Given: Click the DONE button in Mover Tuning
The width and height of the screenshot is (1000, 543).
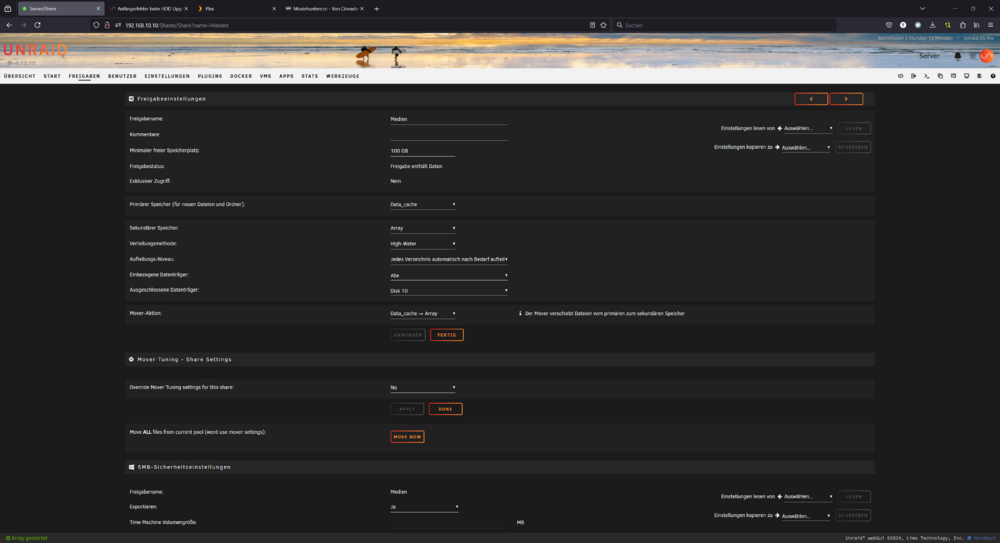Looking at the screenshot, I should [x=446, y=409].
